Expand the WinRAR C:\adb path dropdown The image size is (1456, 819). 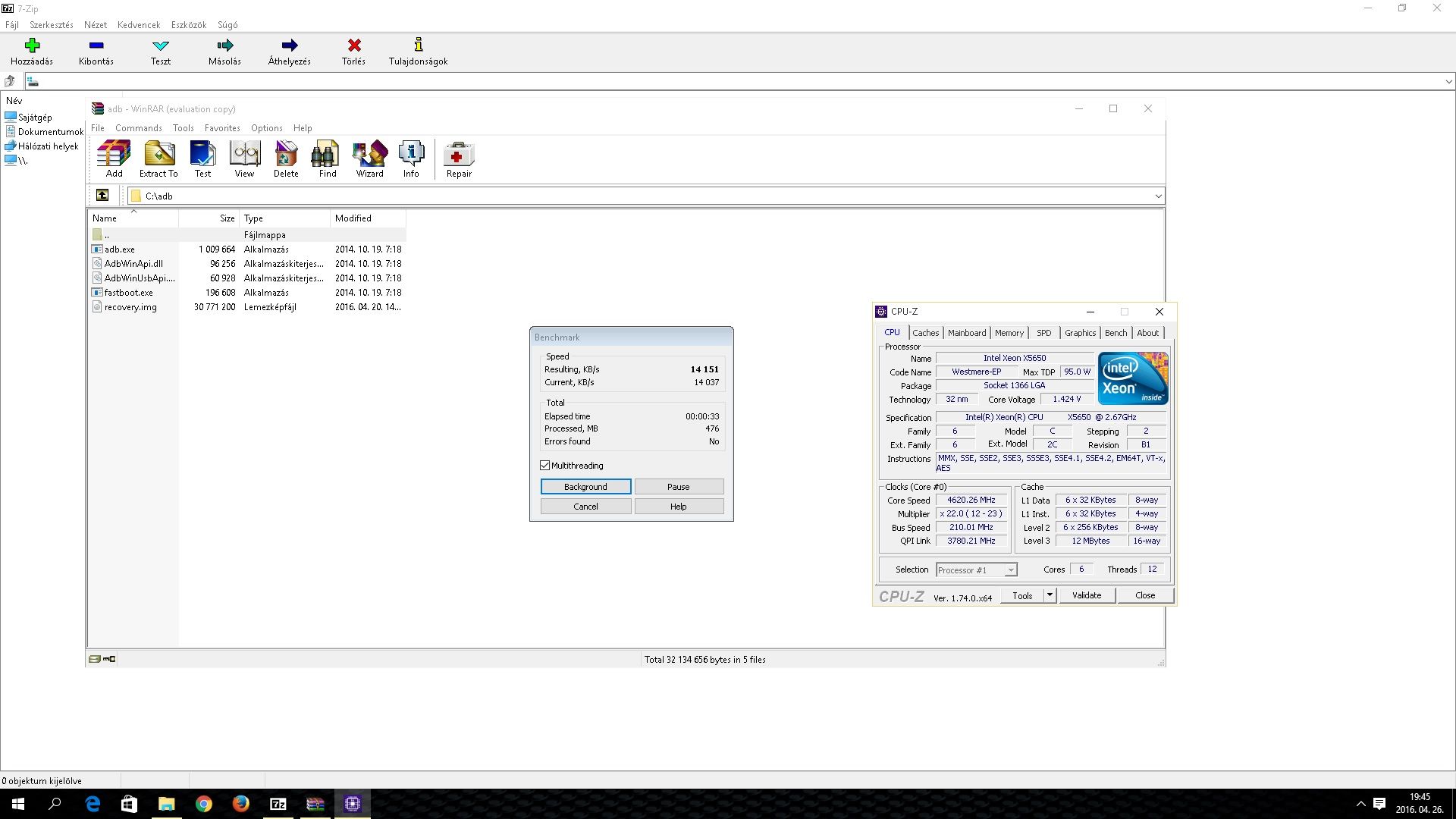click(1158, 196)
